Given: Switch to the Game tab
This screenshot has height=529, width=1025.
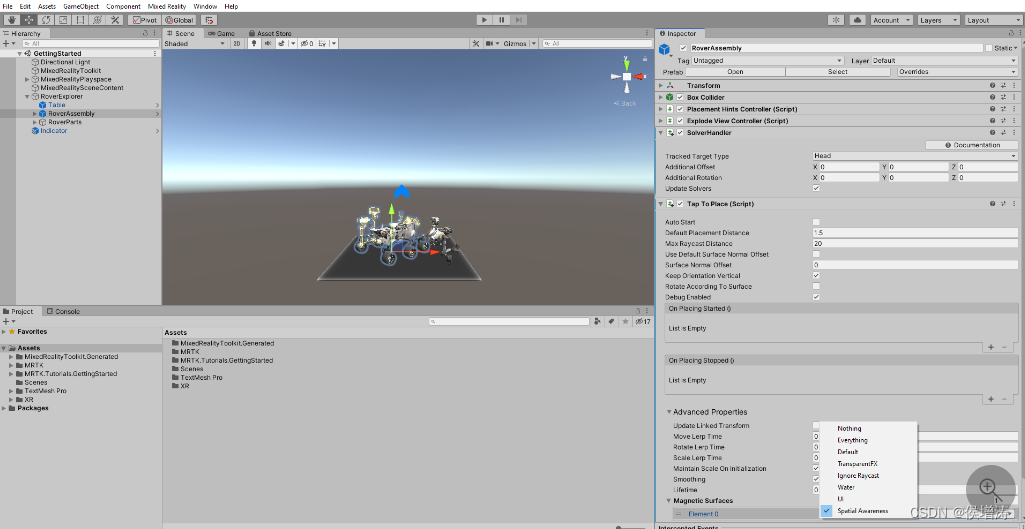Looking at the screenshot, I should point(222,33).
